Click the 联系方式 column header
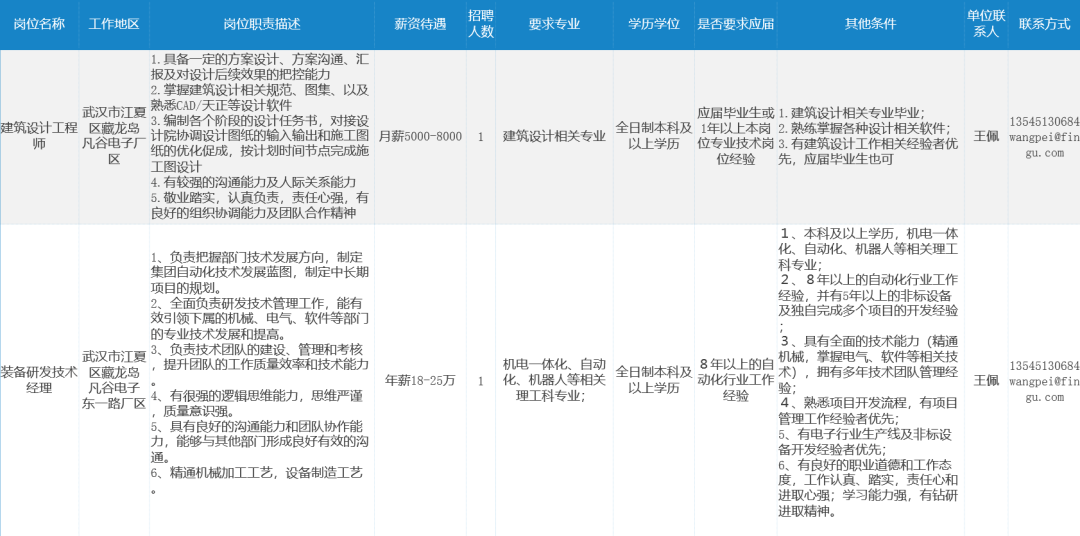1080x536 pixels. [1044, 24]
